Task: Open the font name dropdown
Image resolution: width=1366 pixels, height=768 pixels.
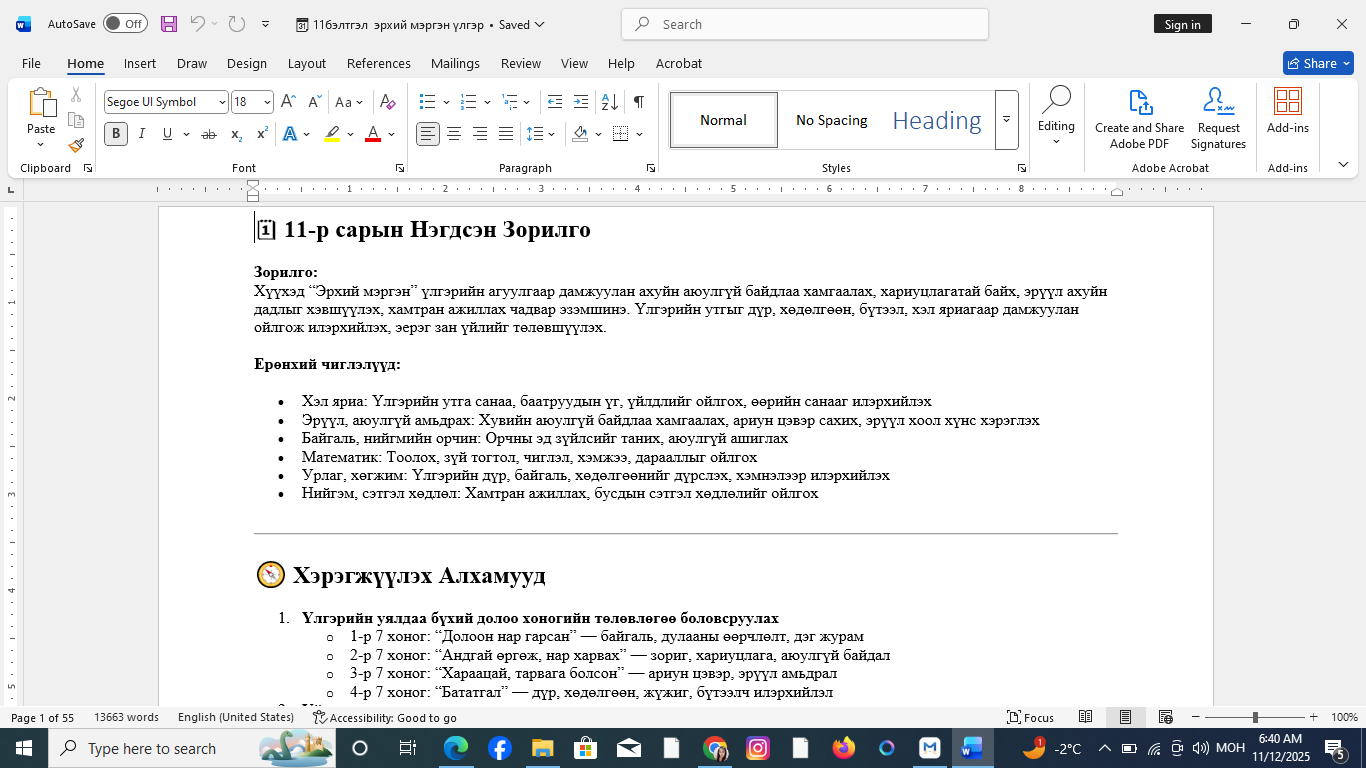Action: [x=222, y=102]
